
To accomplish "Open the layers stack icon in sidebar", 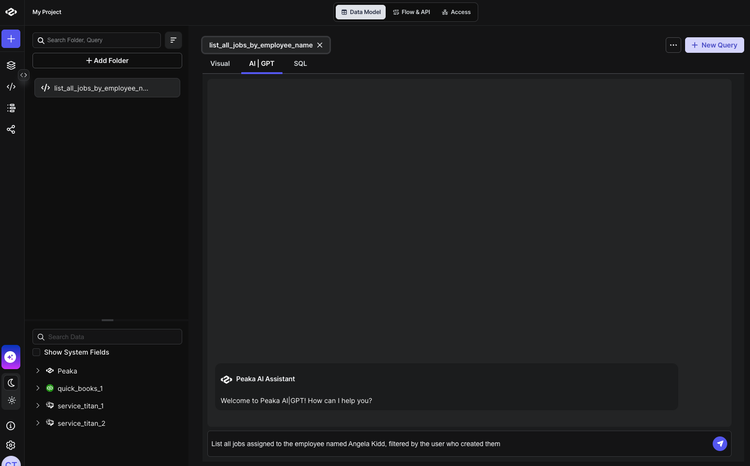I will pos(11,65).
